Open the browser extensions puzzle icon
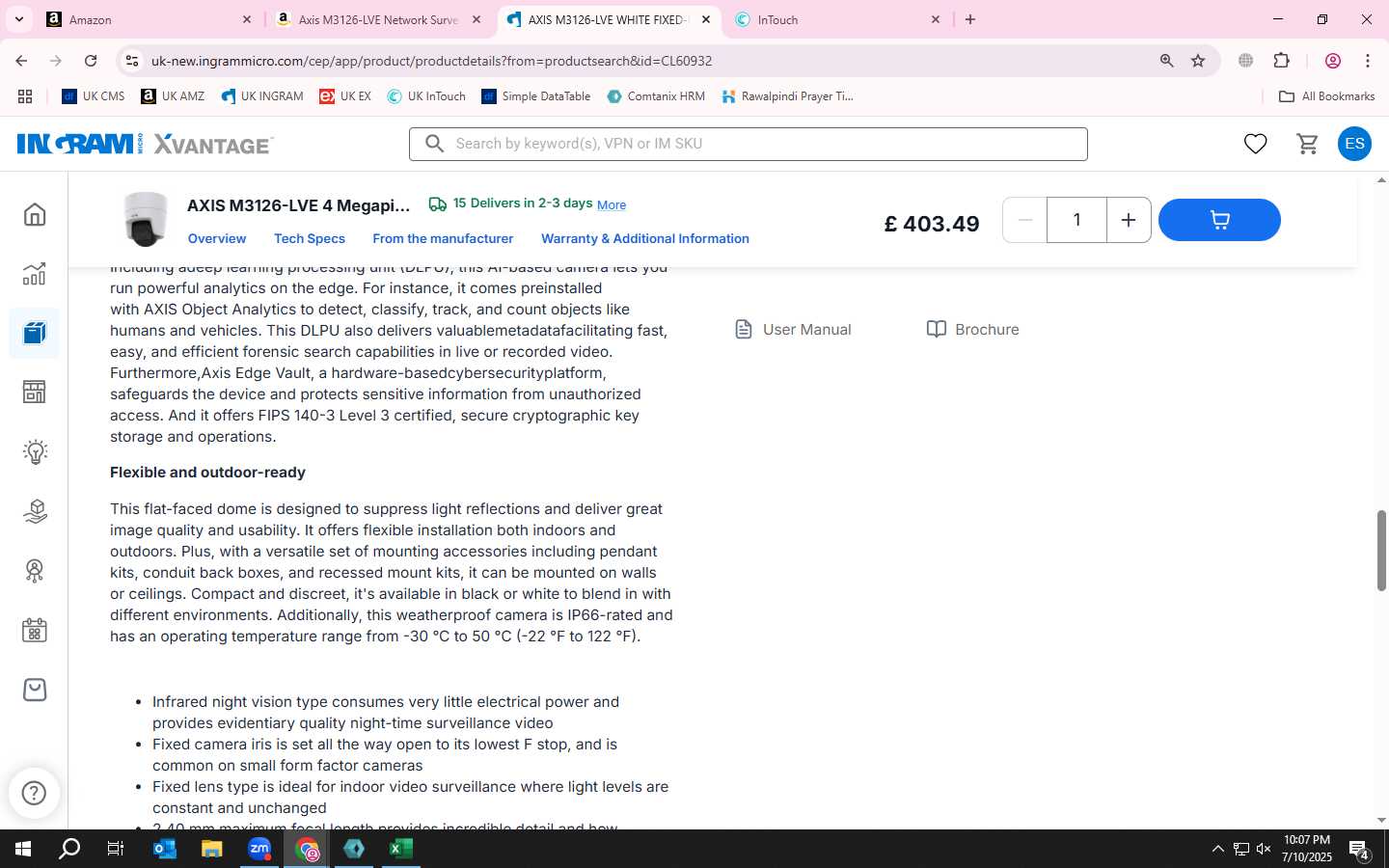Image resolution: width=1389 pixels, height=868 pixels. click(x=1281, y=61)
